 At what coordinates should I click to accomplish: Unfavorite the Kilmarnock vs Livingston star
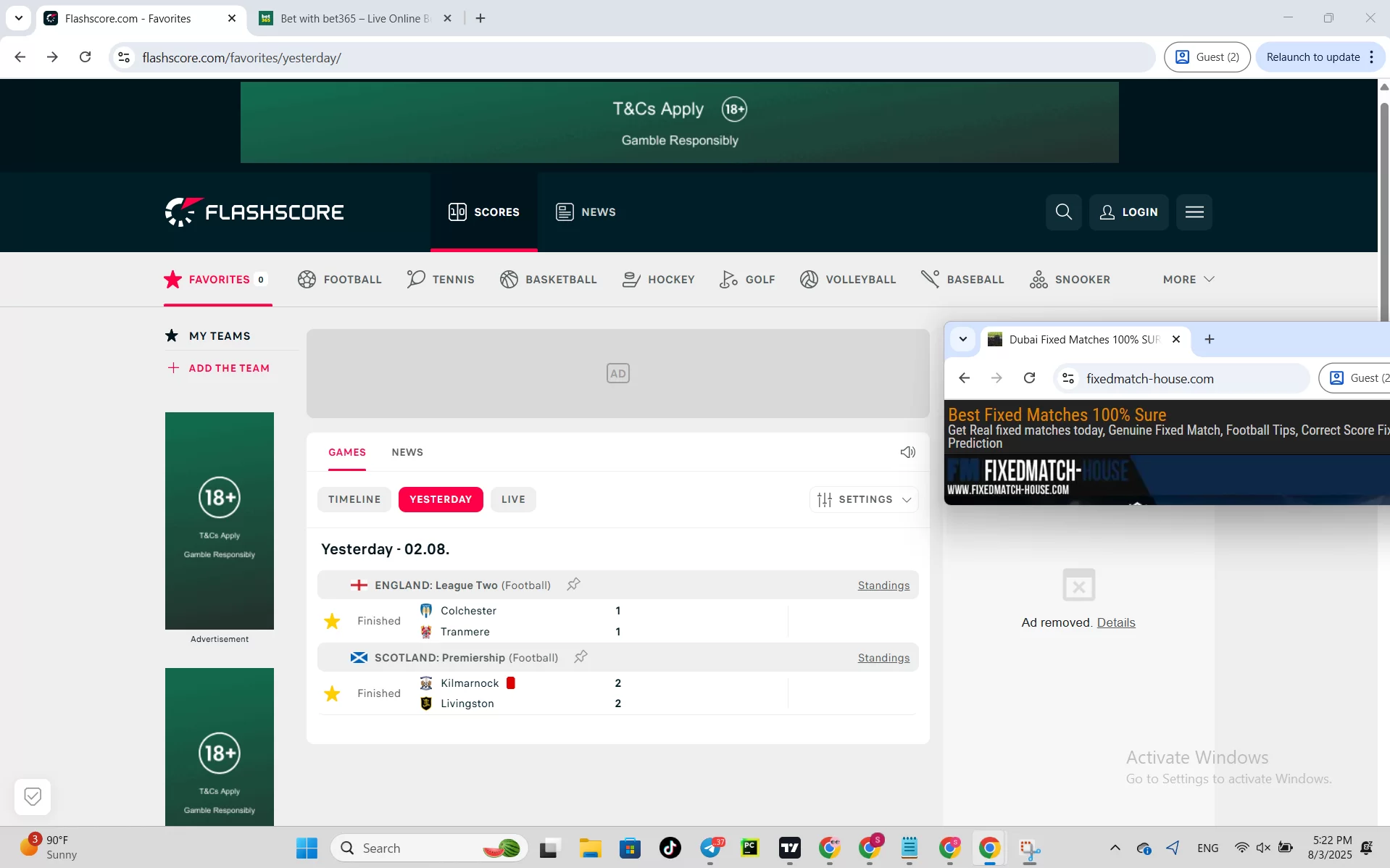331,693
